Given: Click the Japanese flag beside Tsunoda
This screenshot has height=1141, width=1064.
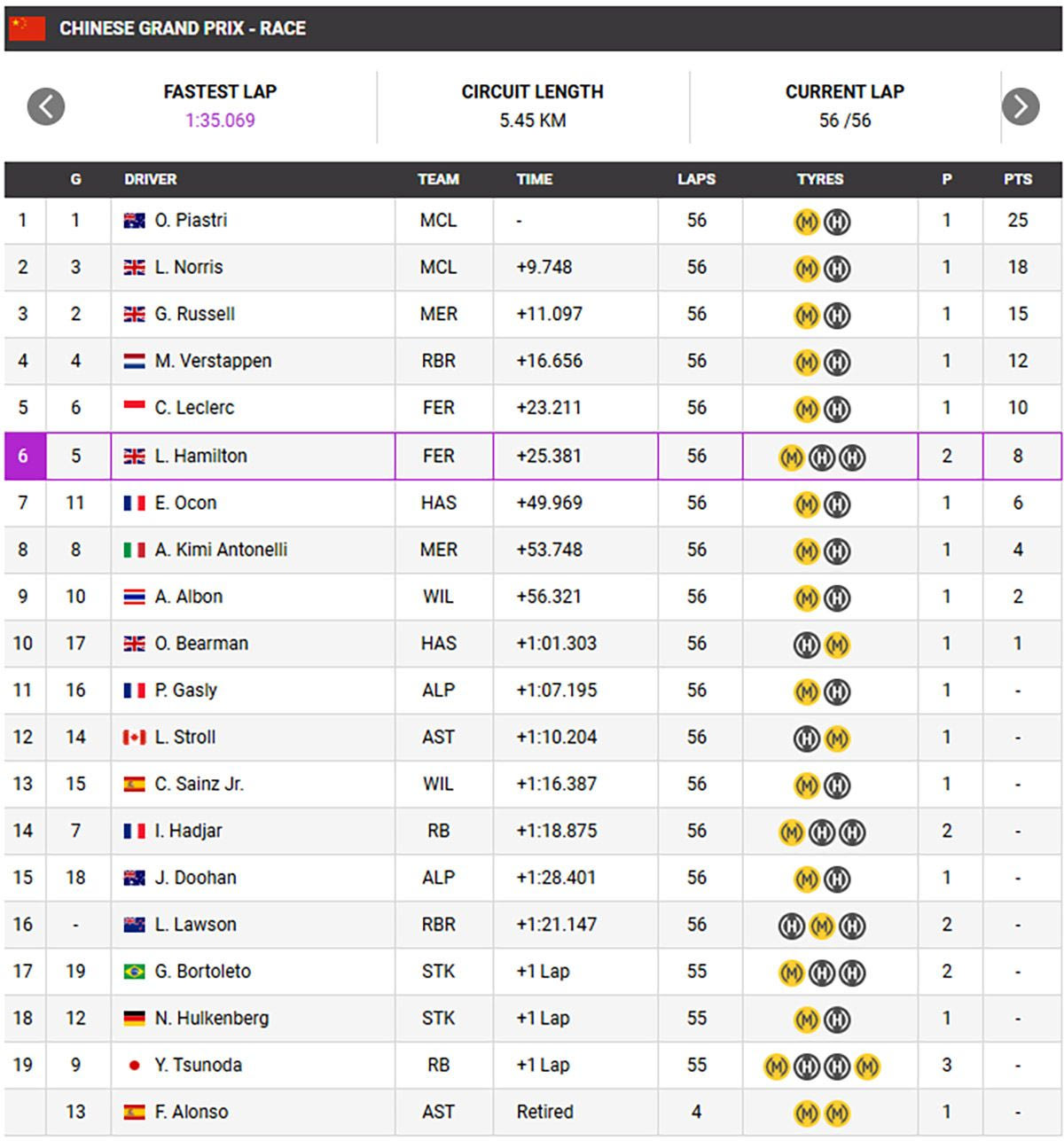Looking at the screenshot, I should (x=134, y=1066).
